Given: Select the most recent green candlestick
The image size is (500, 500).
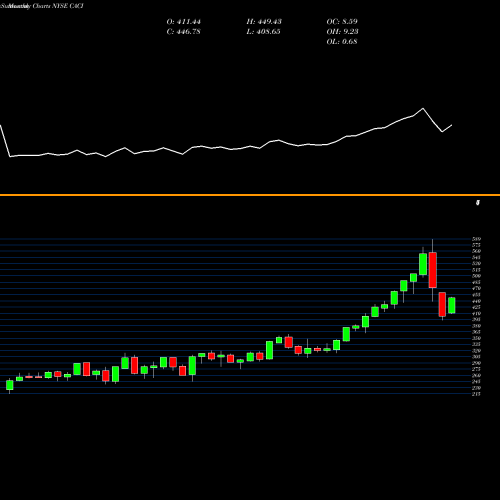Looking at the screenshot, I should tap(452, 305).
